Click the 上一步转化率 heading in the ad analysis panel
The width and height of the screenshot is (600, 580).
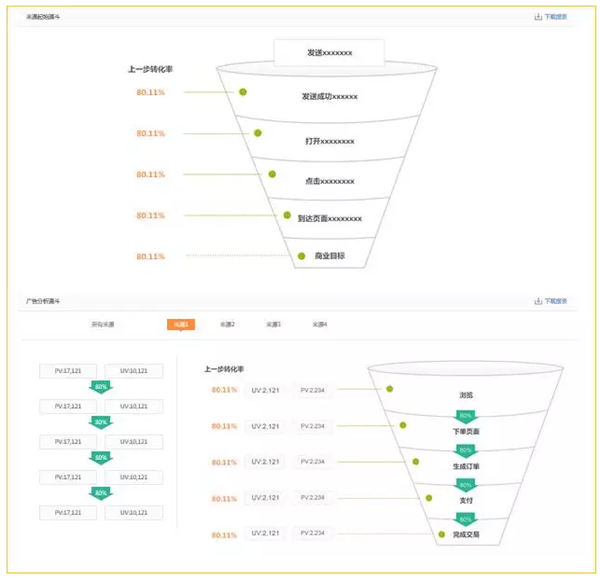tap(224, 369)
